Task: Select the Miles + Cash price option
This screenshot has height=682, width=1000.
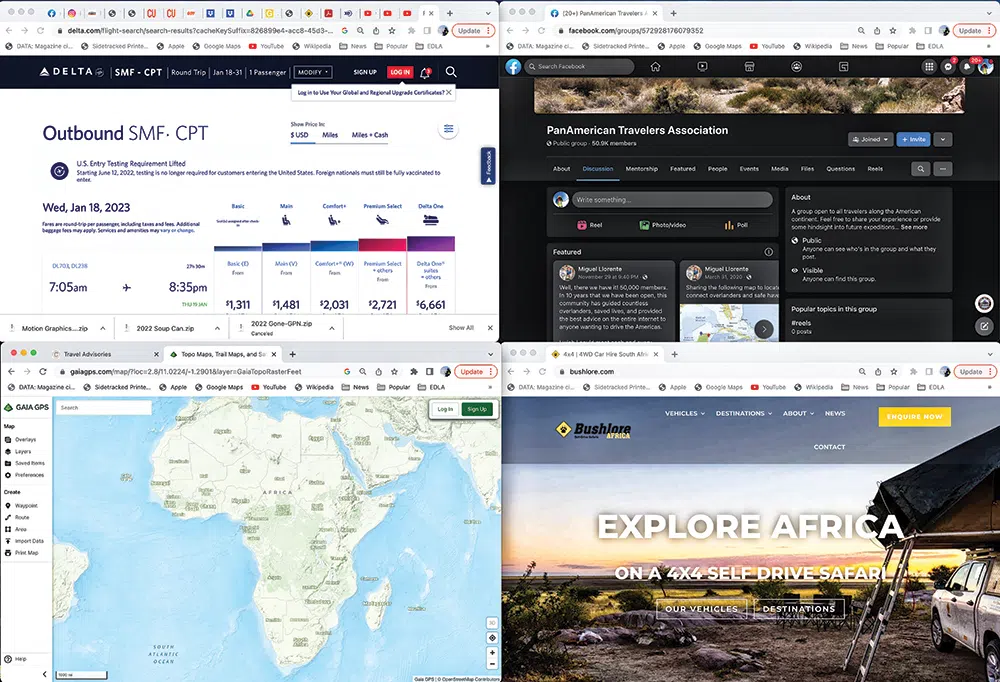Action: [370, 135]
